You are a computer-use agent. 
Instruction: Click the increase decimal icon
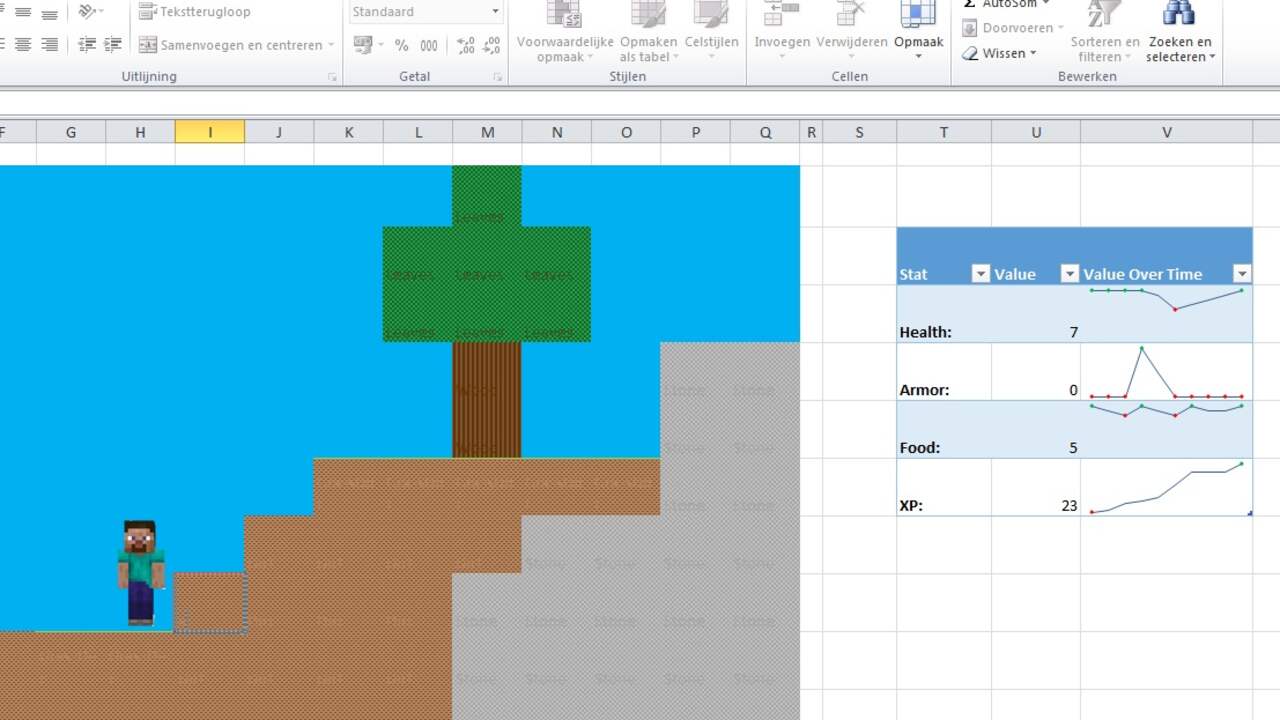(x=464, y=45)
